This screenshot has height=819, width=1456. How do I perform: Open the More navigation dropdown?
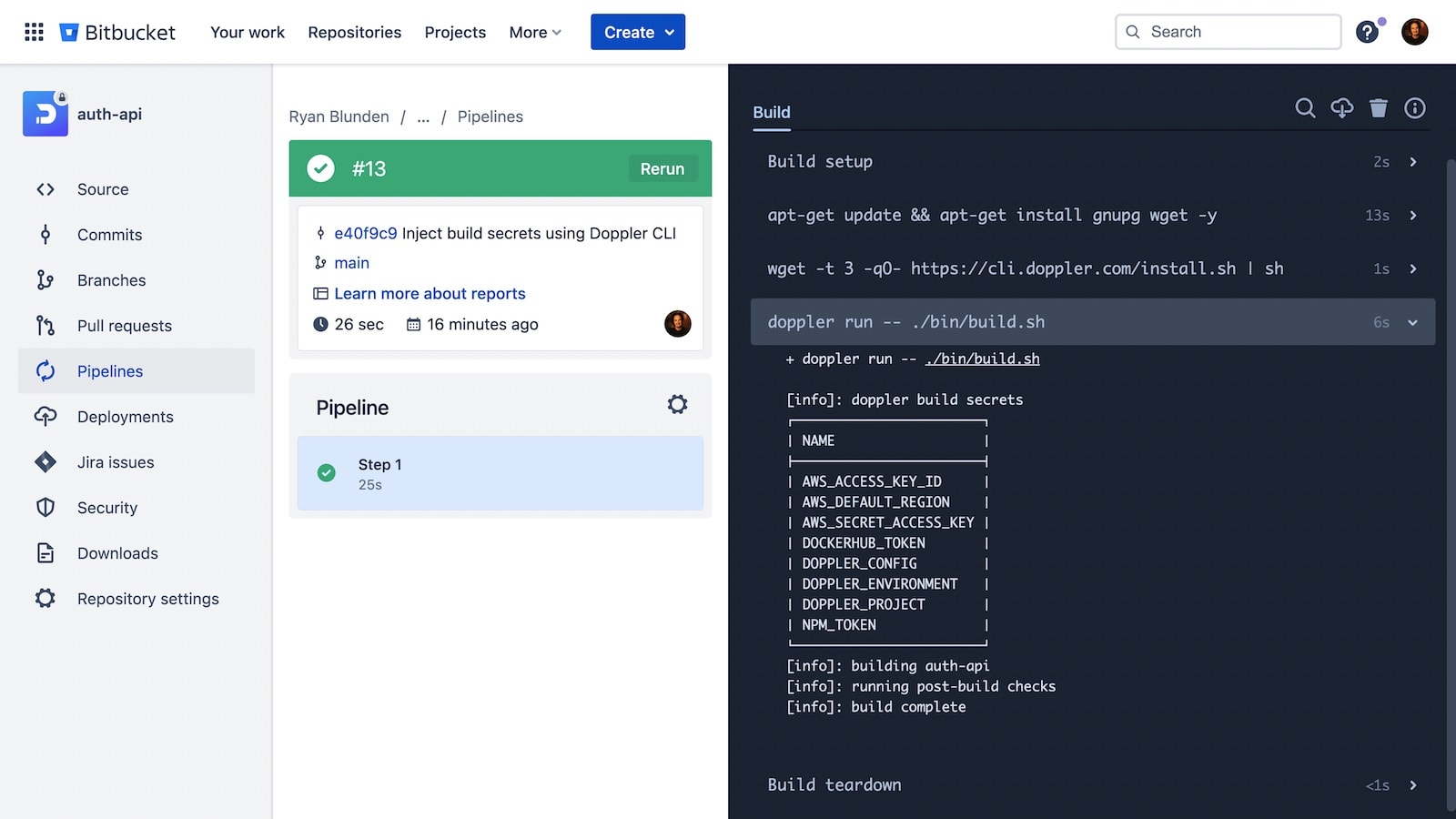tap(535, 32)
